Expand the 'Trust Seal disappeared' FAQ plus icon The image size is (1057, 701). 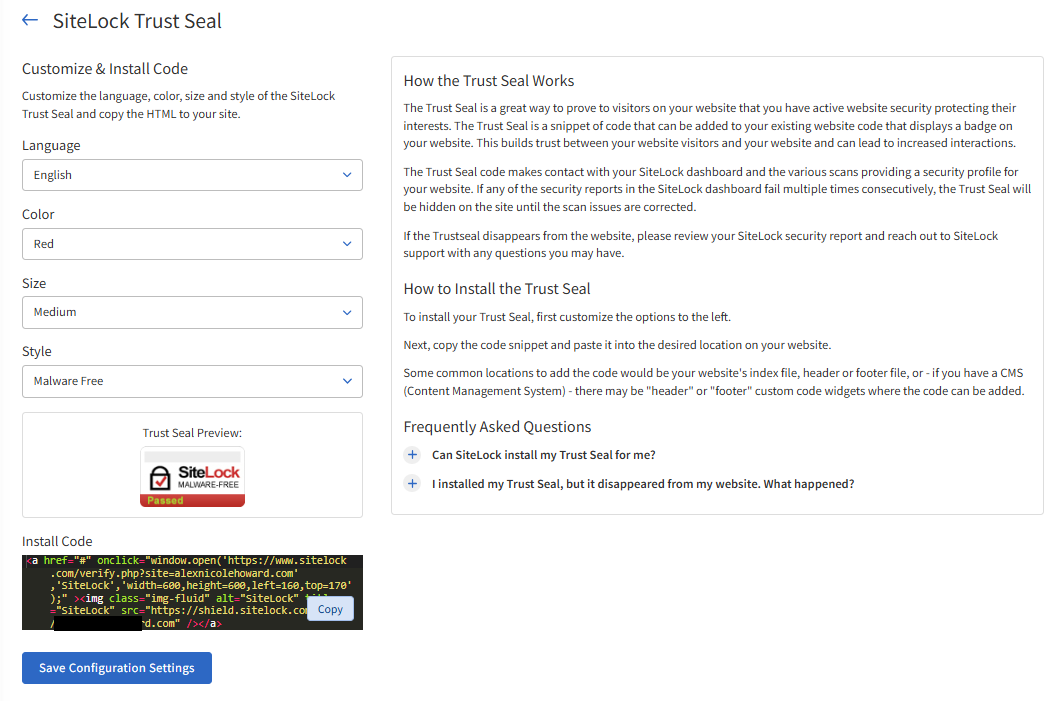(412, 484)
